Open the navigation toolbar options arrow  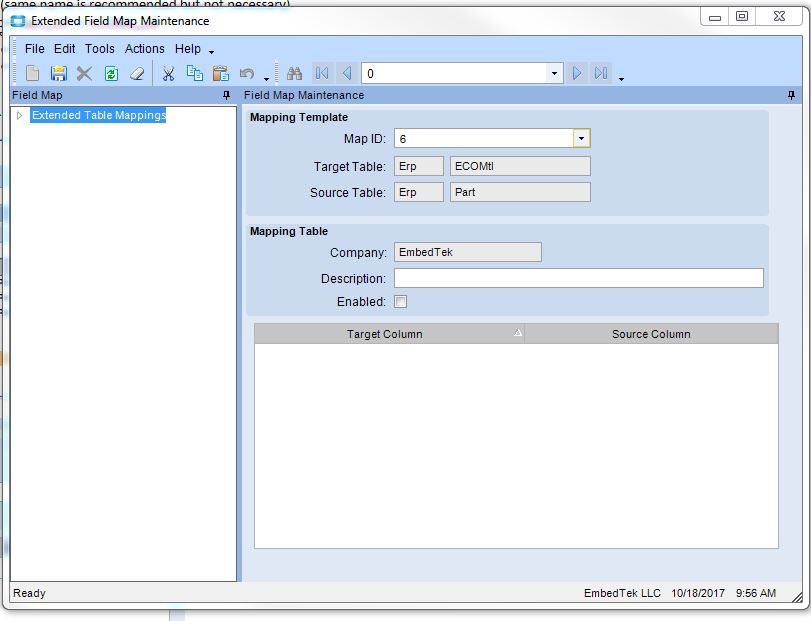621,79
